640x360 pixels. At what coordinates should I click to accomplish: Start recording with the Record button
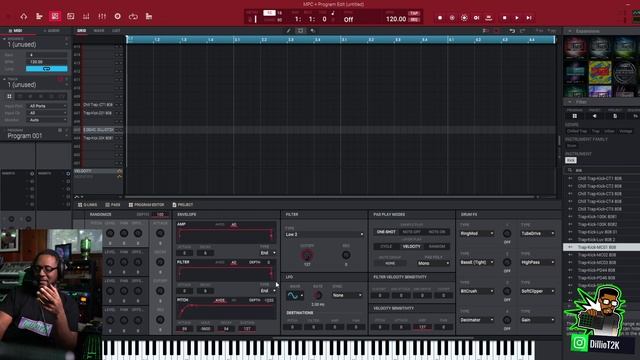(x=440, y=18)
